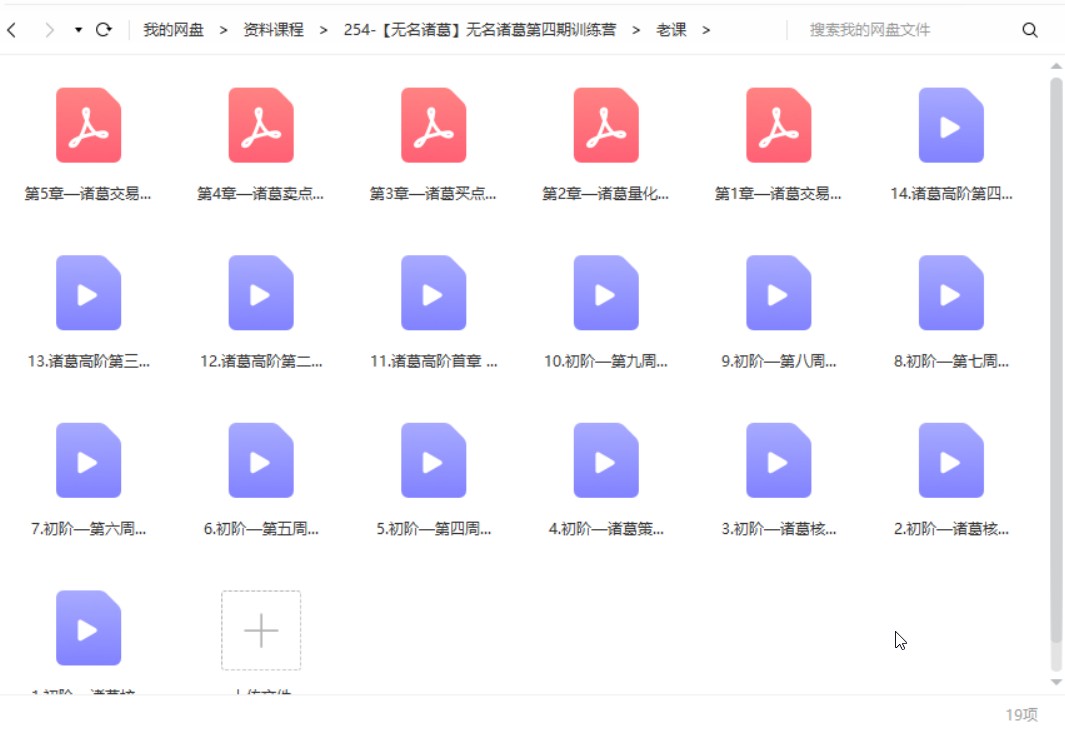Viewport: 1065px width, 734px height.
Task: Play the video 11.诸葛高阶首章
Action: click(433, 293)
